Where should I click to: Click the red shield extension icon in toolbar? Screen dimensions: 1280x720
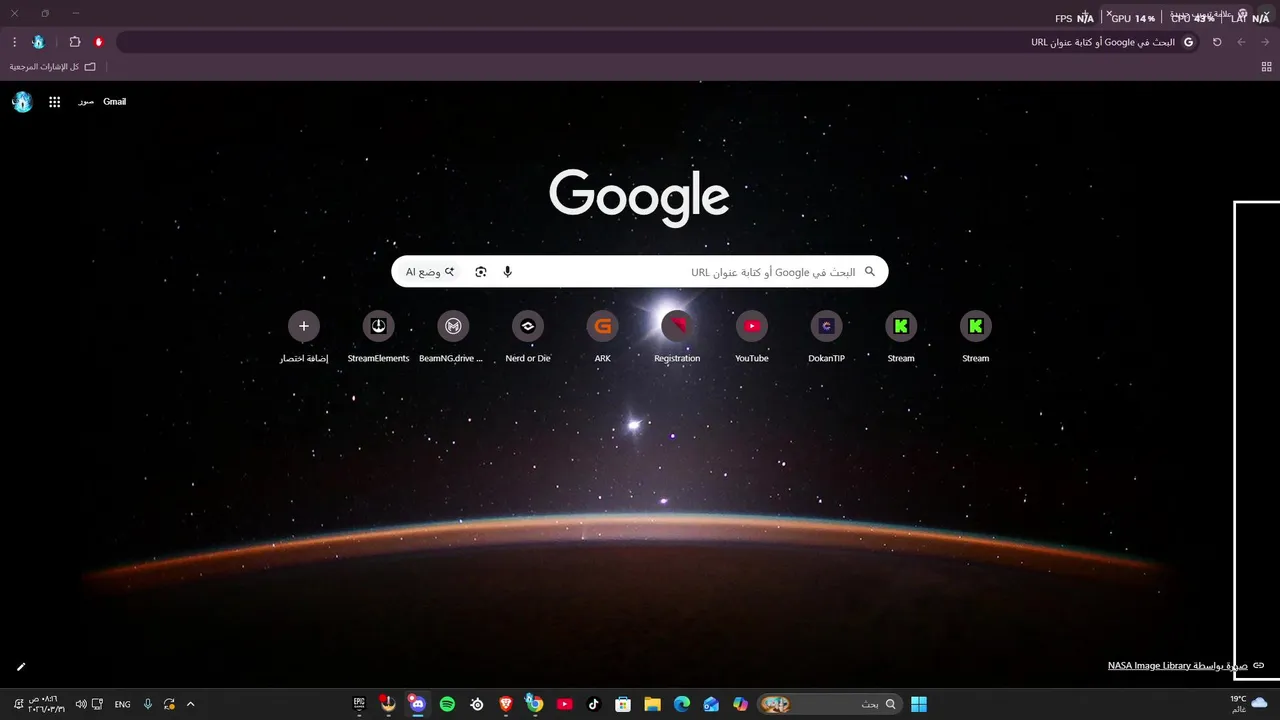click(x=98, y=42)
